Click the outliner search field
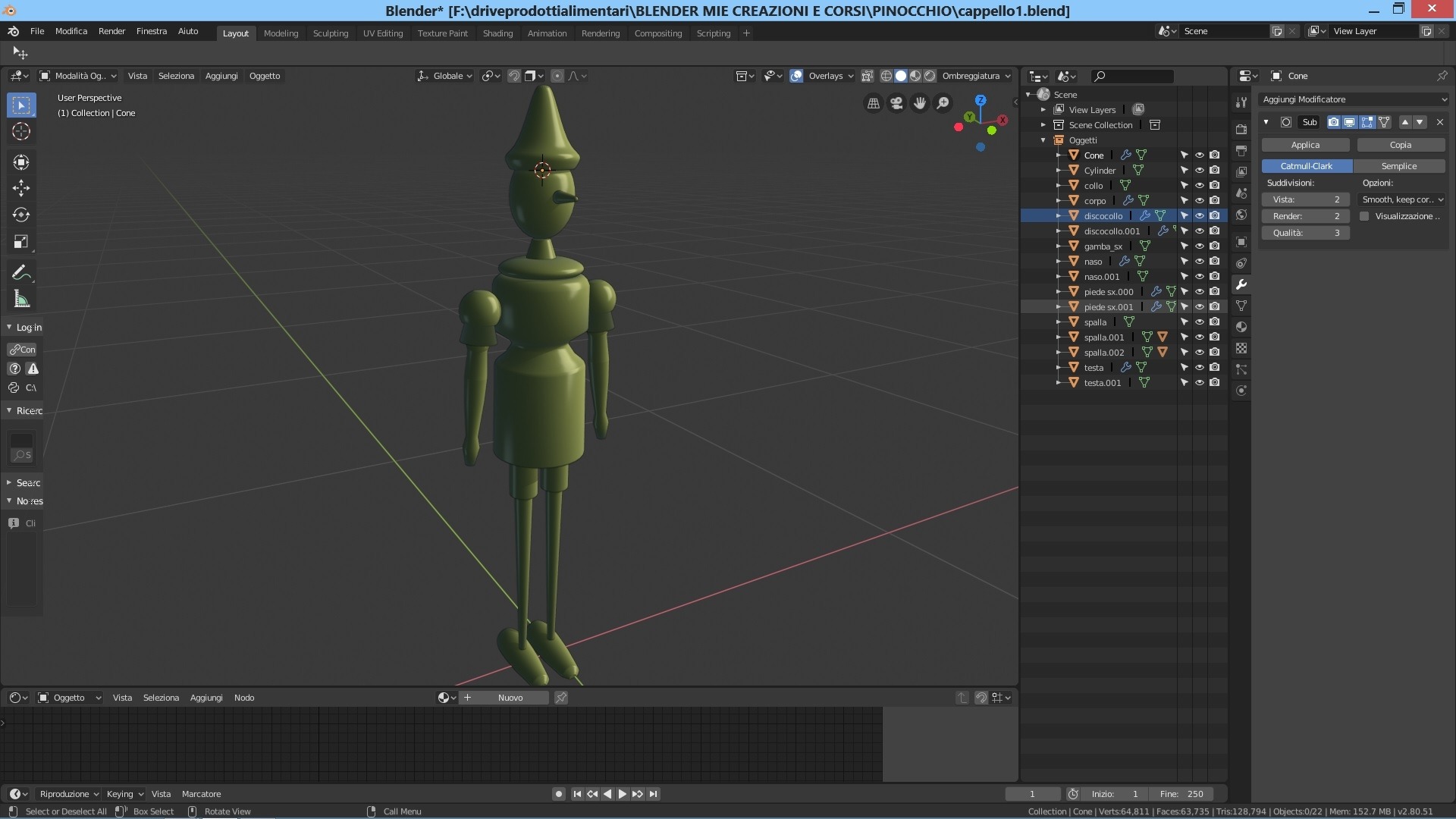Image resolution: width=1456 pixels, height=819 pixels. (1132, 76)
